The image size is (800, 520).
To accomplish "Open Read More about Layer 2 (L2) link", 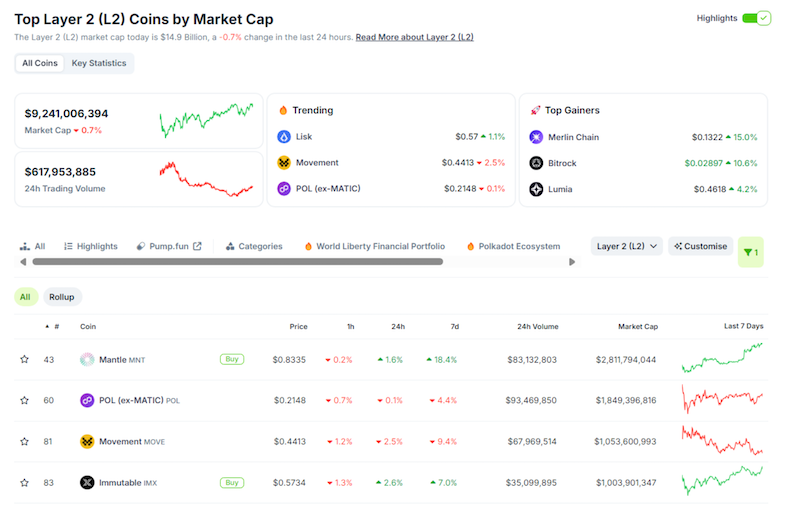I will point(414,37).
